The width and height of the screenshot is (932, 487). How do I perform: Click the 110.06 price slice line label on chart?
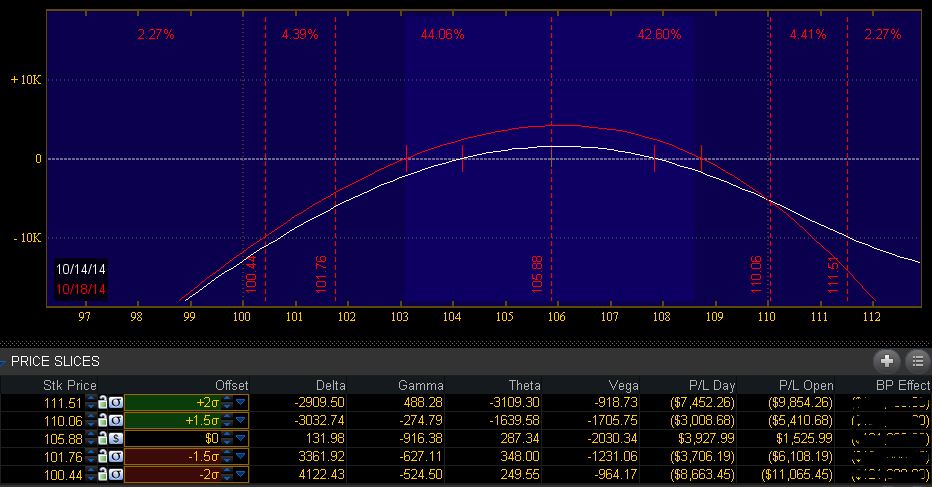tap(756, 274)
